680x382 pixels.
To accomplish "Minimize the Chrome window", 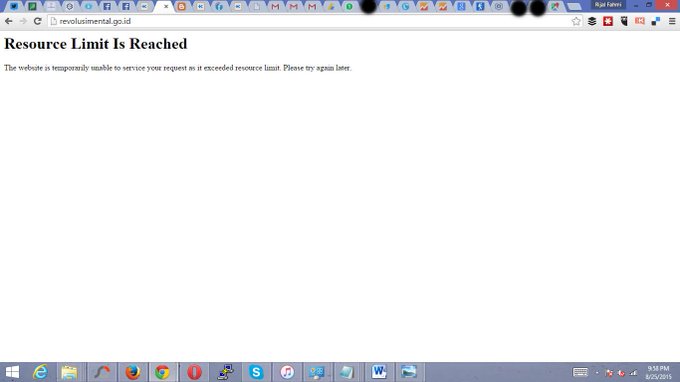I will coord(636,5).
